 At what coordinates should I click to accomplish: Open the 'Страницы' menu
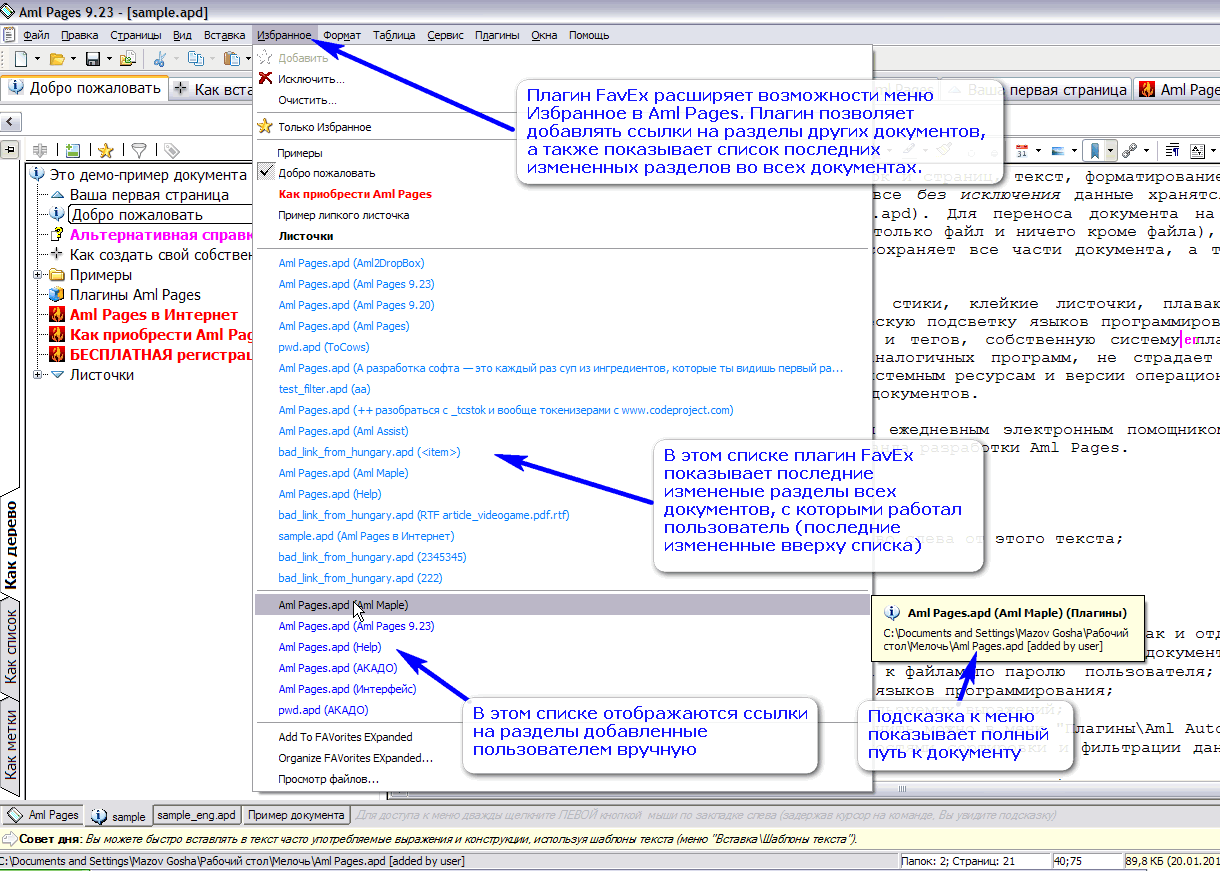[136, 35]
